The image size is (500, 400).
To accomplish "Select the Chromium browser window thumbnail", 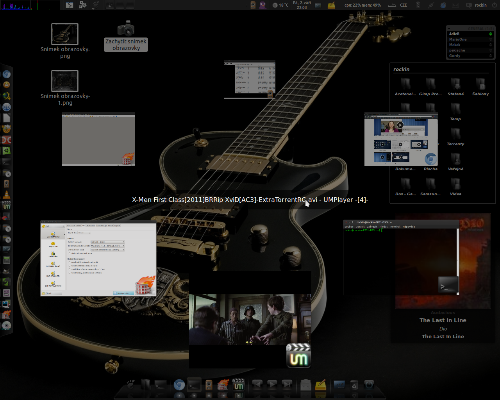I will 401,139.
